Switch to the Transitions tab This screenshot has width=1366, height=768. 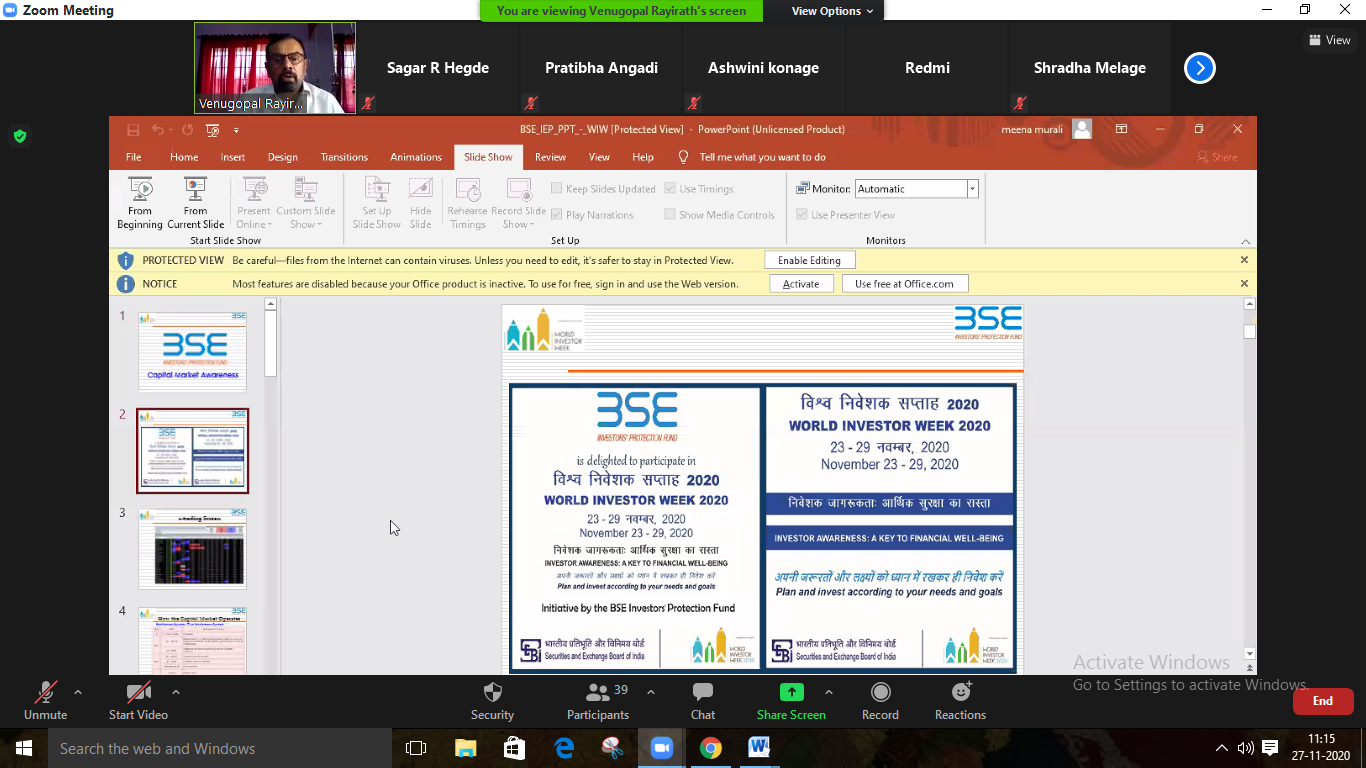click(344, 157)
